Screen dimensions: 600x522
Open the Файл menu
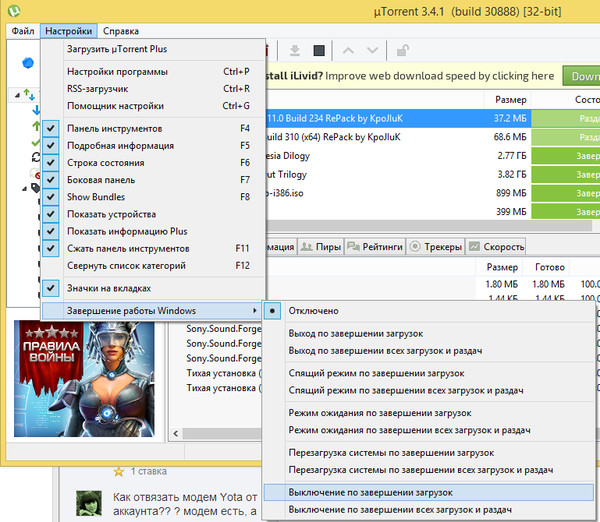(x=23, y=31)
